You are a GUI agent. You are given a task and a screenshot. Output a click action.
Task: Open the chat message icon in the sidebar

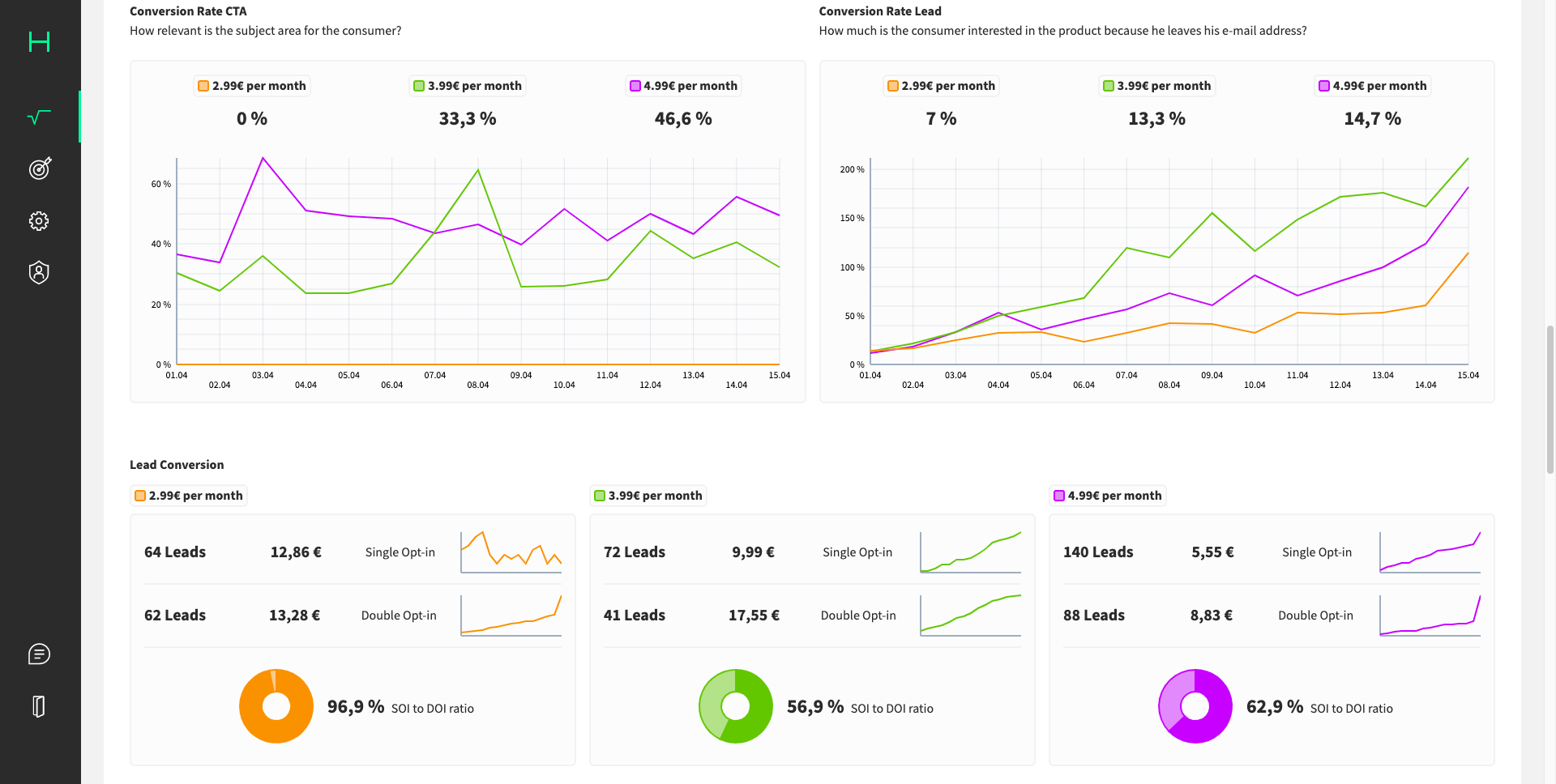pyautogui.click(x=39, y=654)
